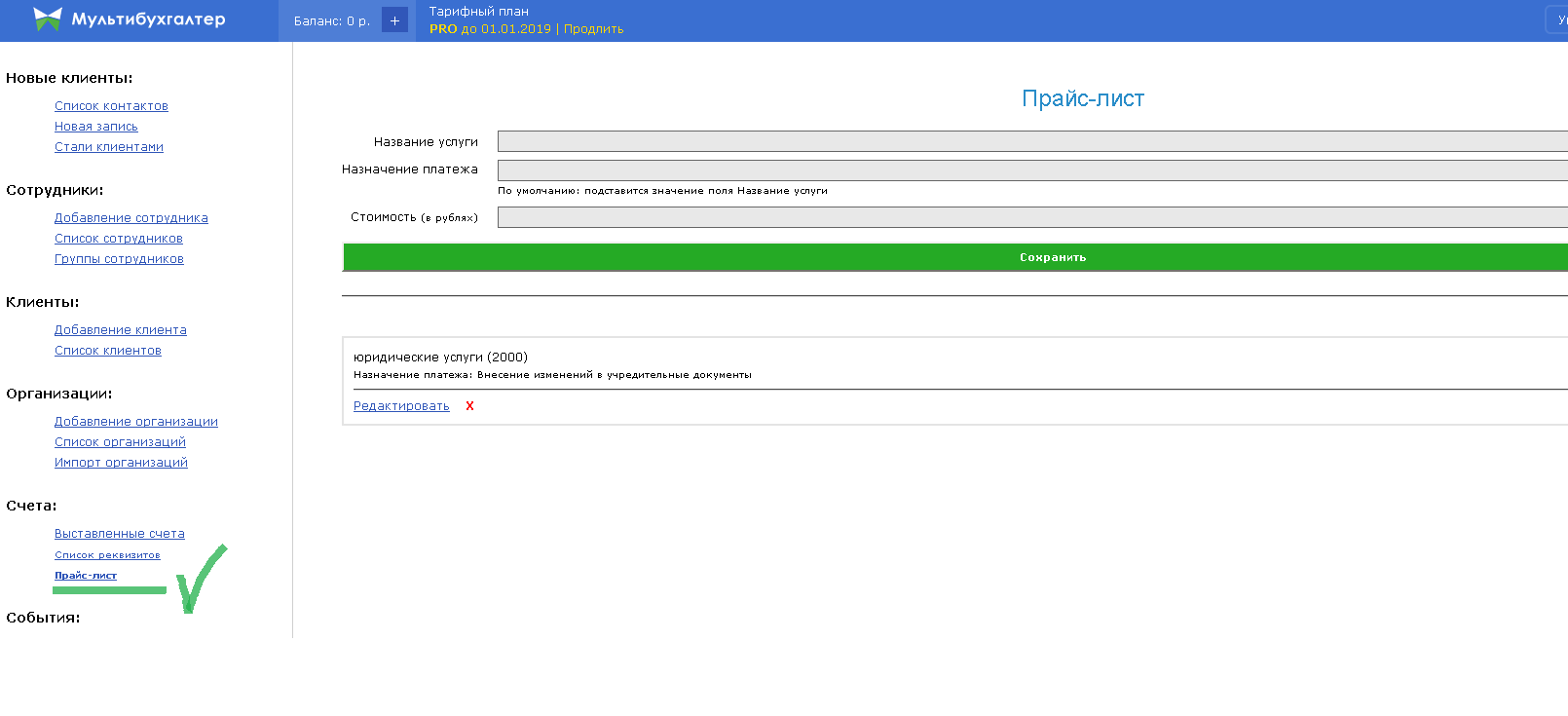Focus the Назначение платежа field
Image resolution: width=1568 pixels, height=716 pixels.
pyautogui.click(x=1032, y=170)
